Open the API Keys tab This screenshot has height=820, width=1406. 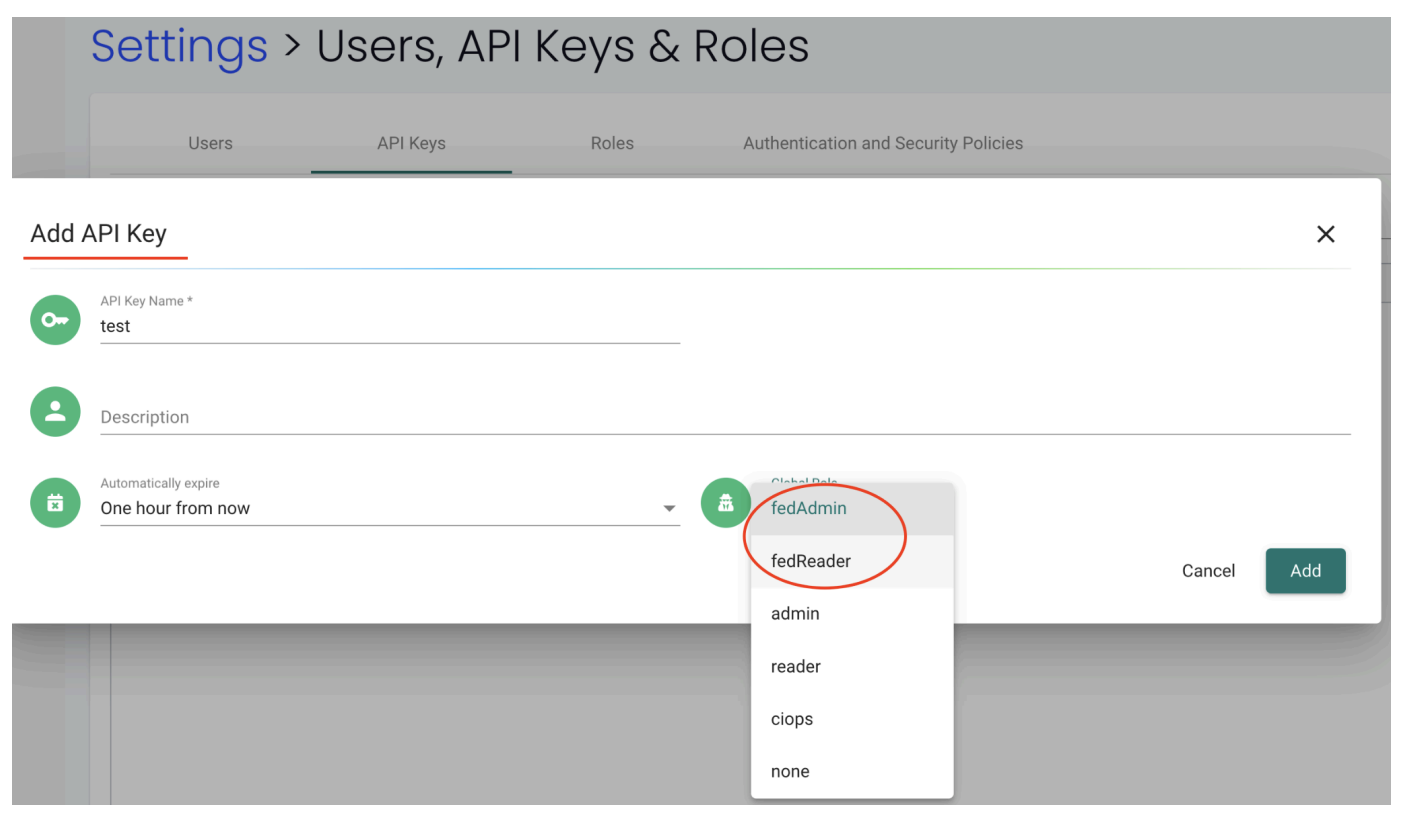[x=411, y=143]
